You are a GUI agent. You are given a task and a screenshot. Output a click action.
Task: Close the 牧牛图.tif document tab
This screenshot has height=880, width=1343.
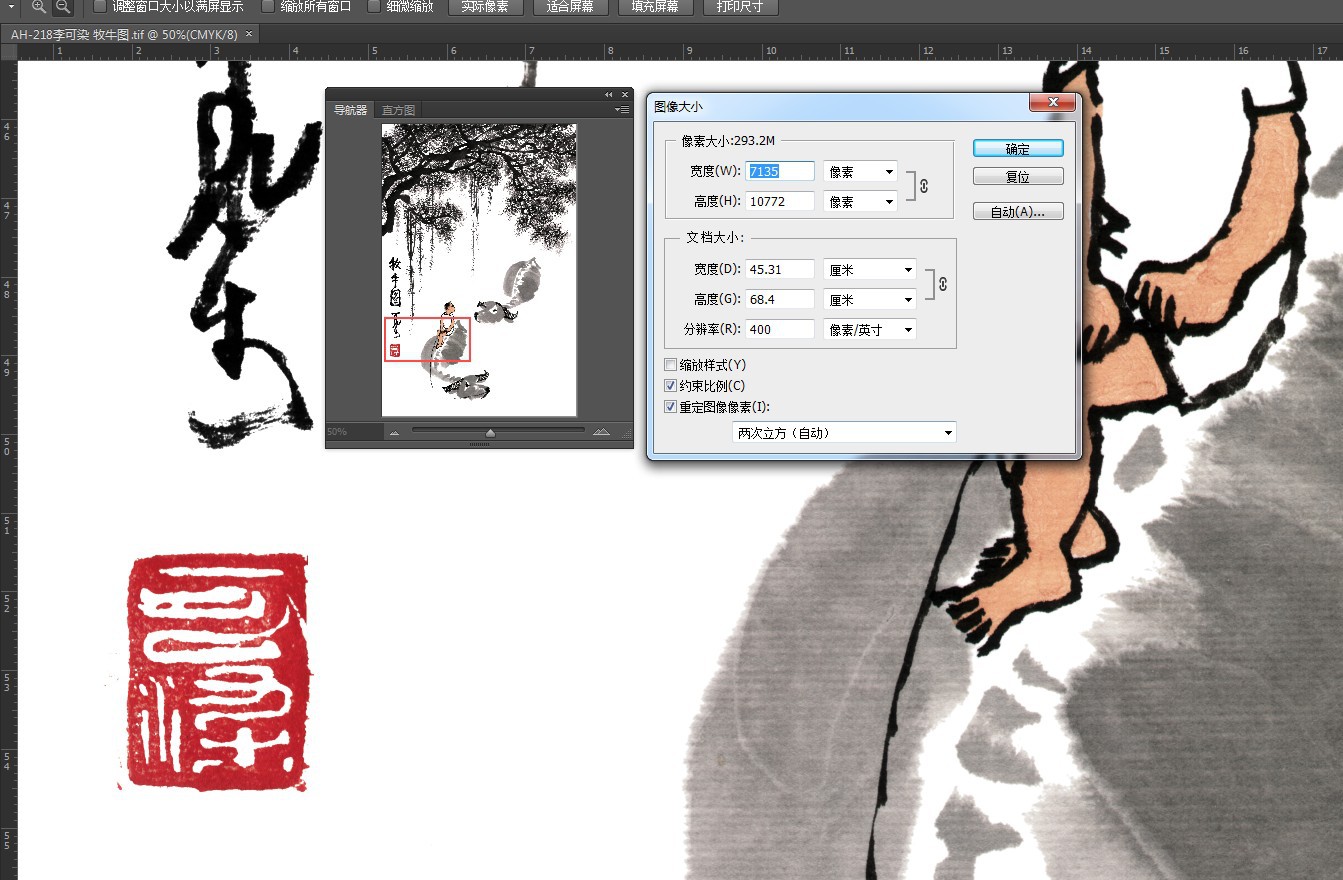tap(249, 34)
